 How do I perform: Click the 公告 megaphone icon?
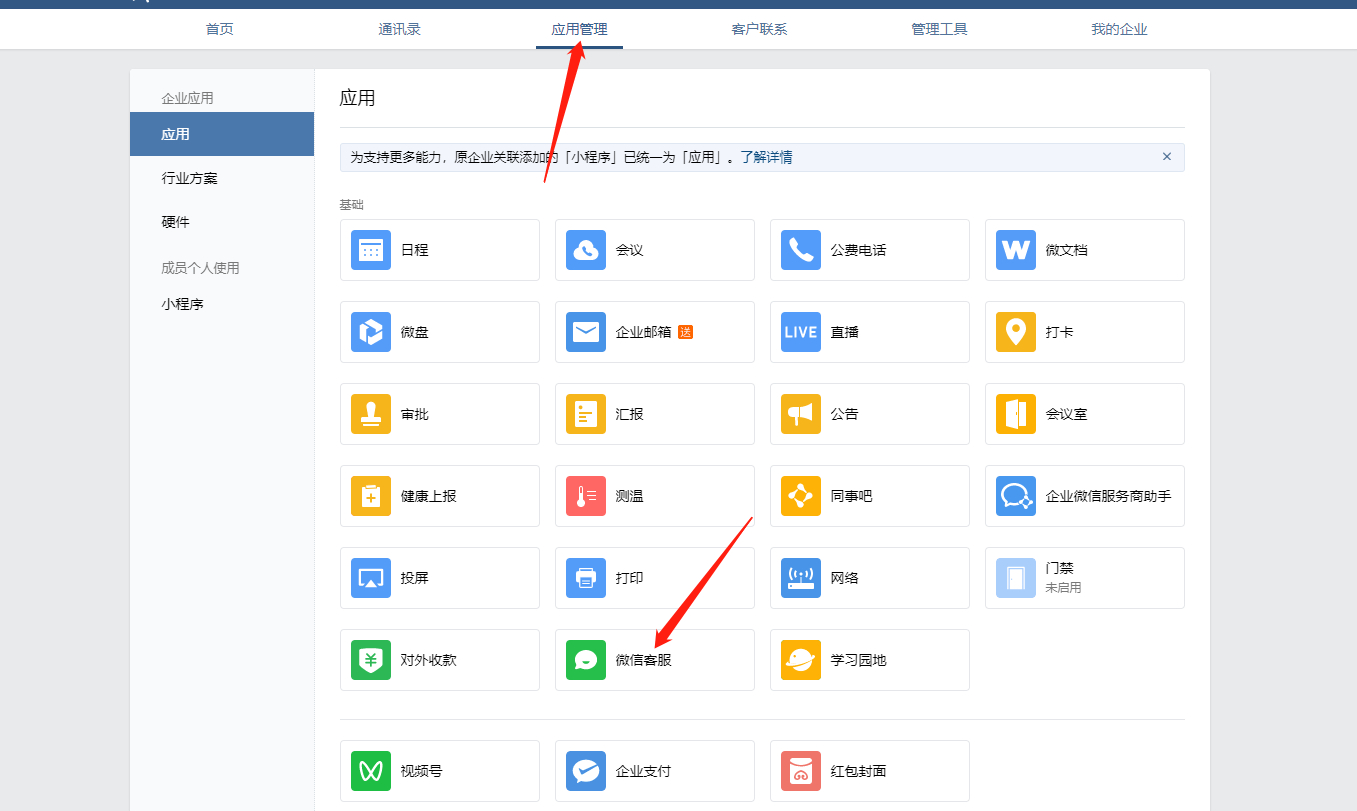pyautogui.click(x=801, y=414)
